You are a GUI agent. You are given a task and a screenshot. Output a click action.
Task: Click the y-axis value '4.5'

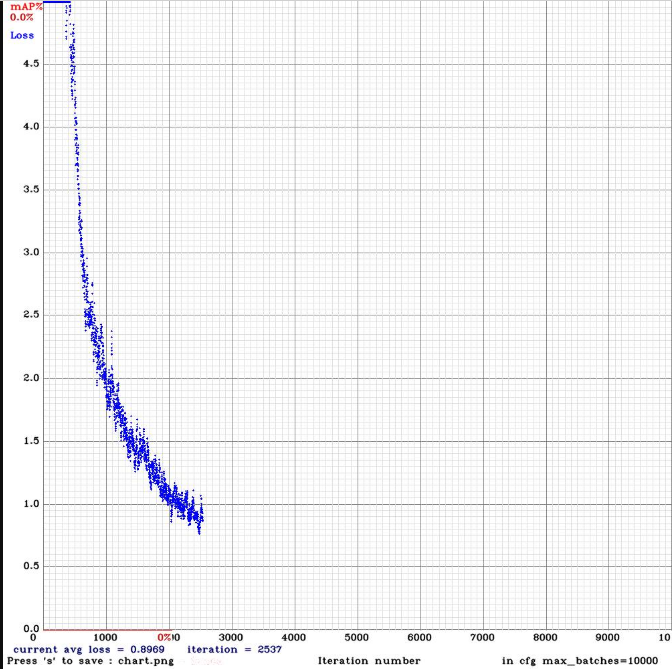(x=31, y=64)
